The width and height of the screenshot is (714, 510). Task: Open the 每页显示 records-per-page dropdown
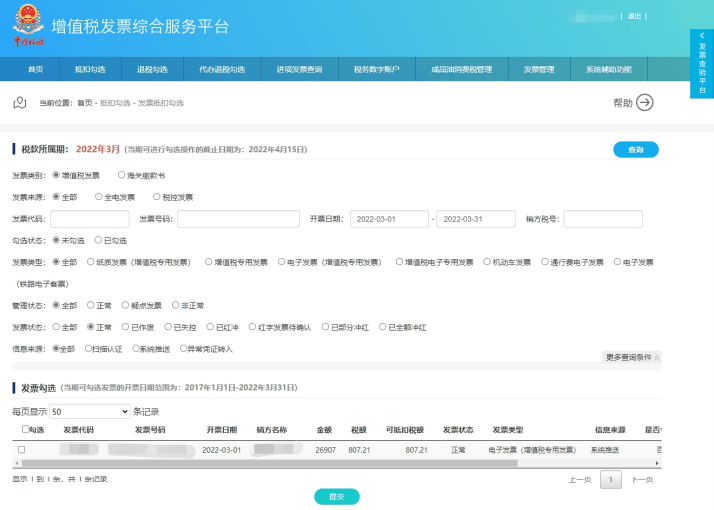(89, 411)
